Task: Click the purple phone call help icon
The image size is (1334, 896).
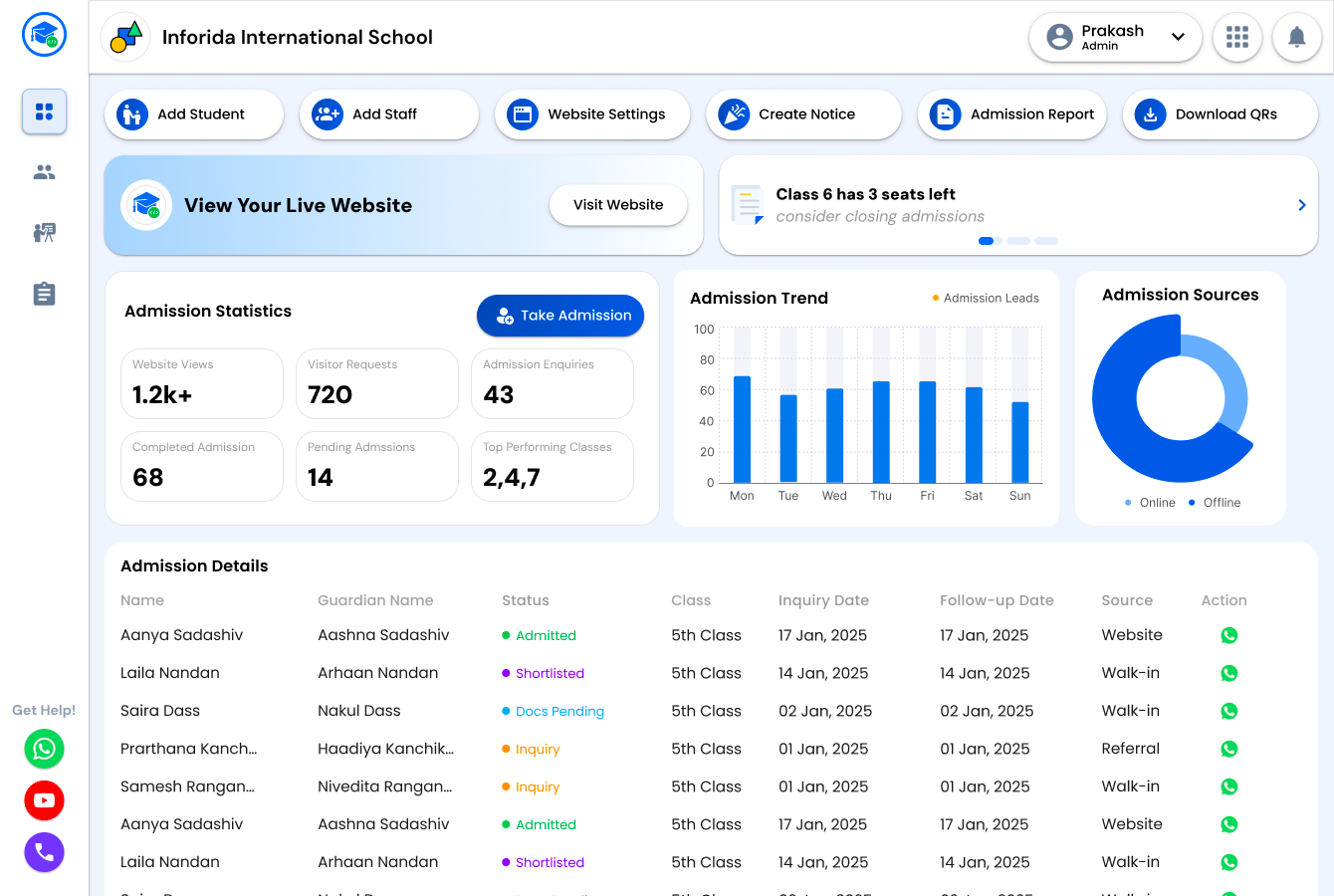Action: 44,852
